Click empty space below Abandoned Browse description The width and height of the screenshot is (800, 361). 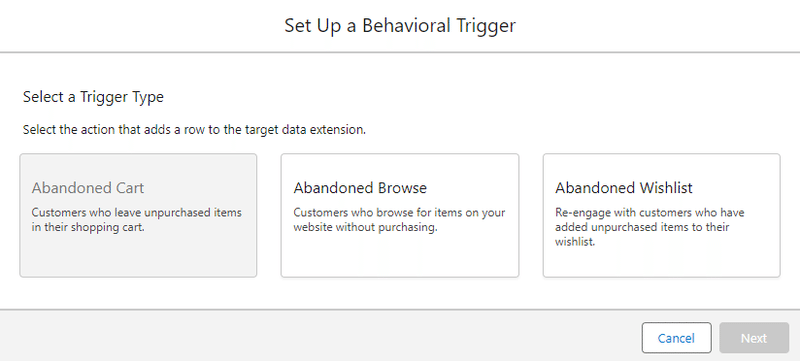coord(399,257)
